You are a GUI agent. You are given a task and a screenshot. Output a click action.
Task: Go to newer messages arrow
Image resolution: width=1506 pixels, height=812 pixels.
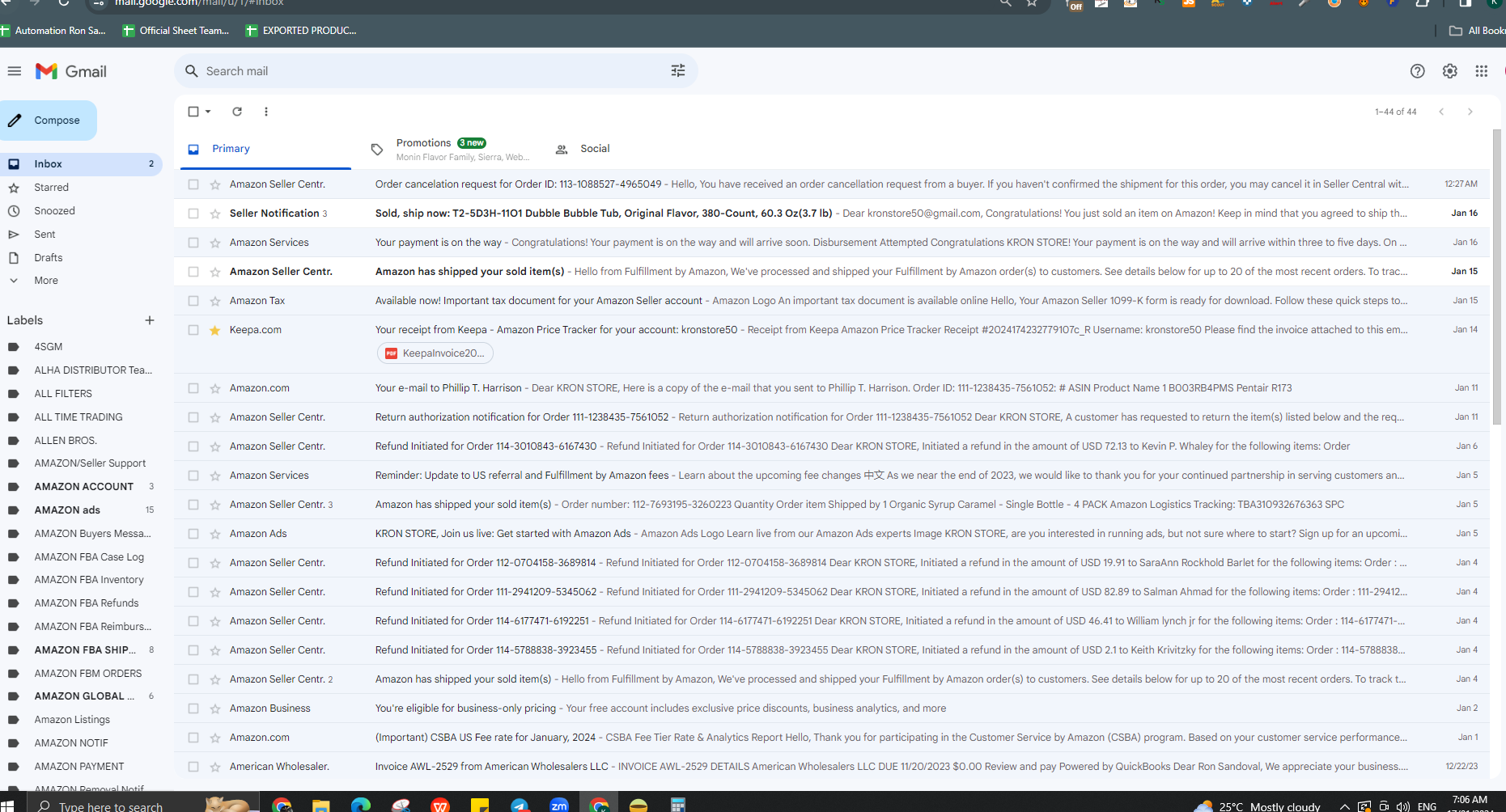(x=1441, y=112)
